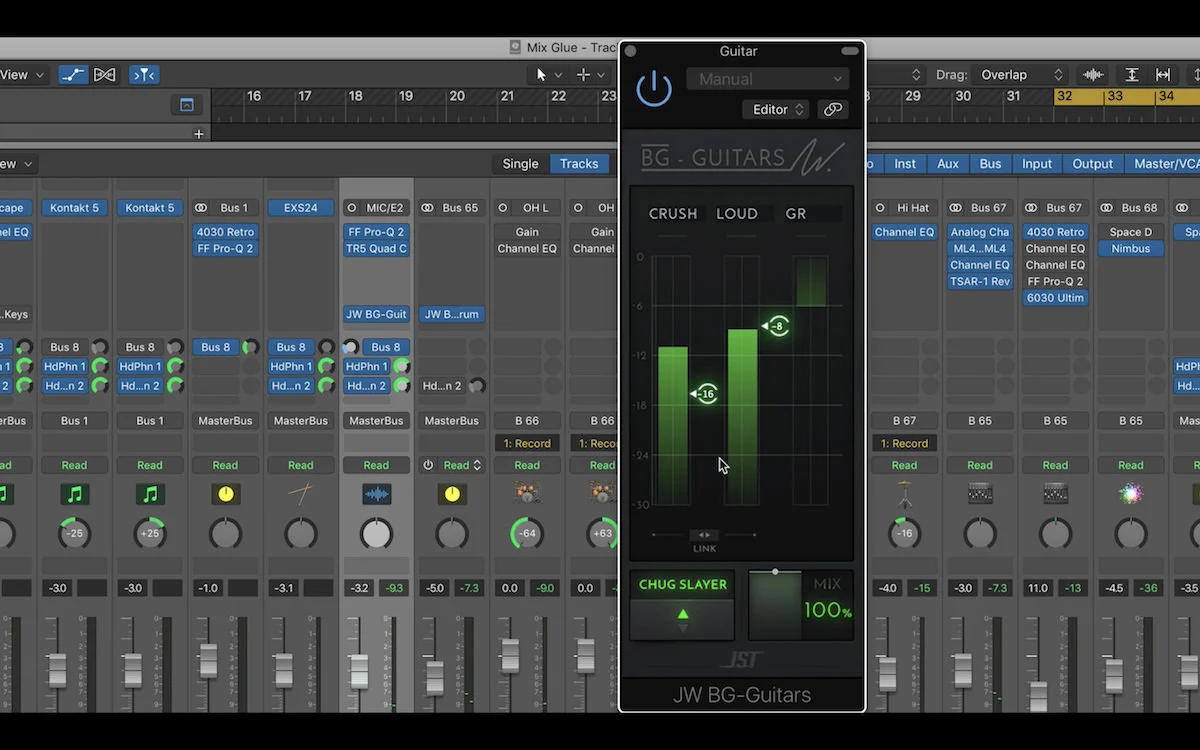Open the Manual preset dropdown
Image resolution: width=1200 pixels, height=750 pixels.
coord(767,79)
